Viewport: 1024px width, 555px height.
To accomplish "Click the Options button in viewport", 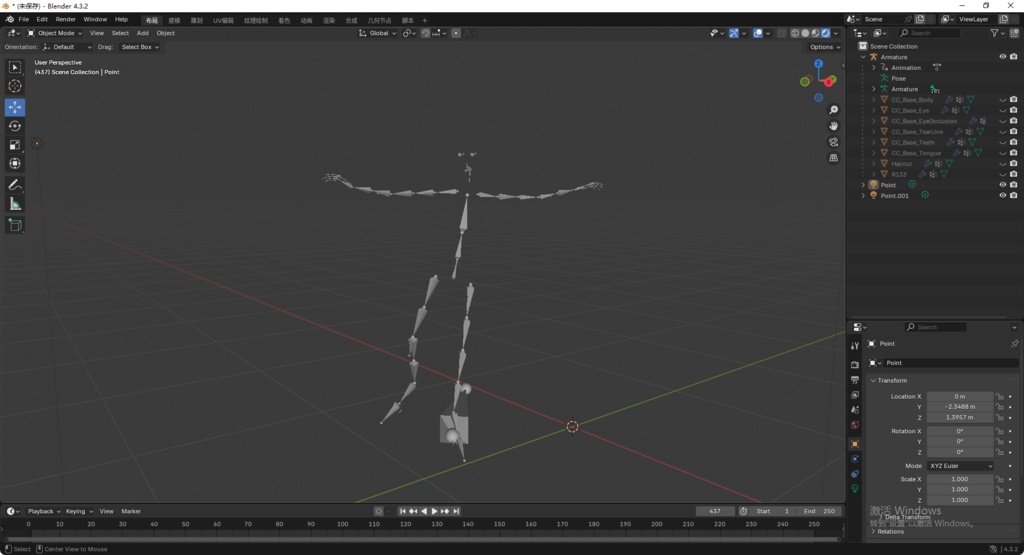I will coord(822,47).
